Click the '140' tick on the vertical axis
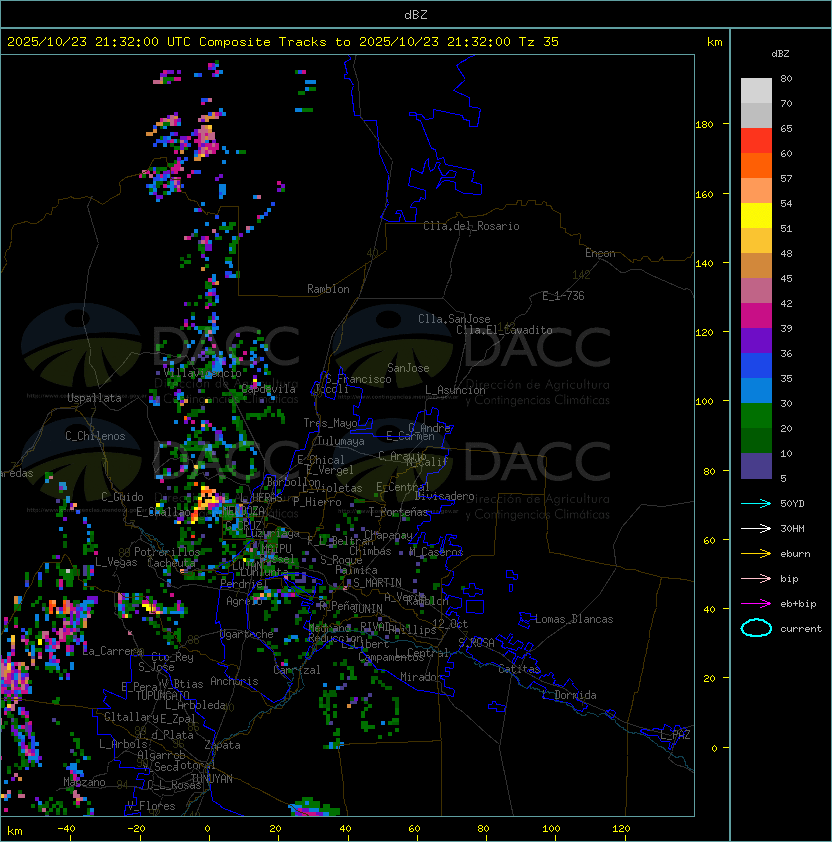The image size is (832, 842). (x=704, y=263)
